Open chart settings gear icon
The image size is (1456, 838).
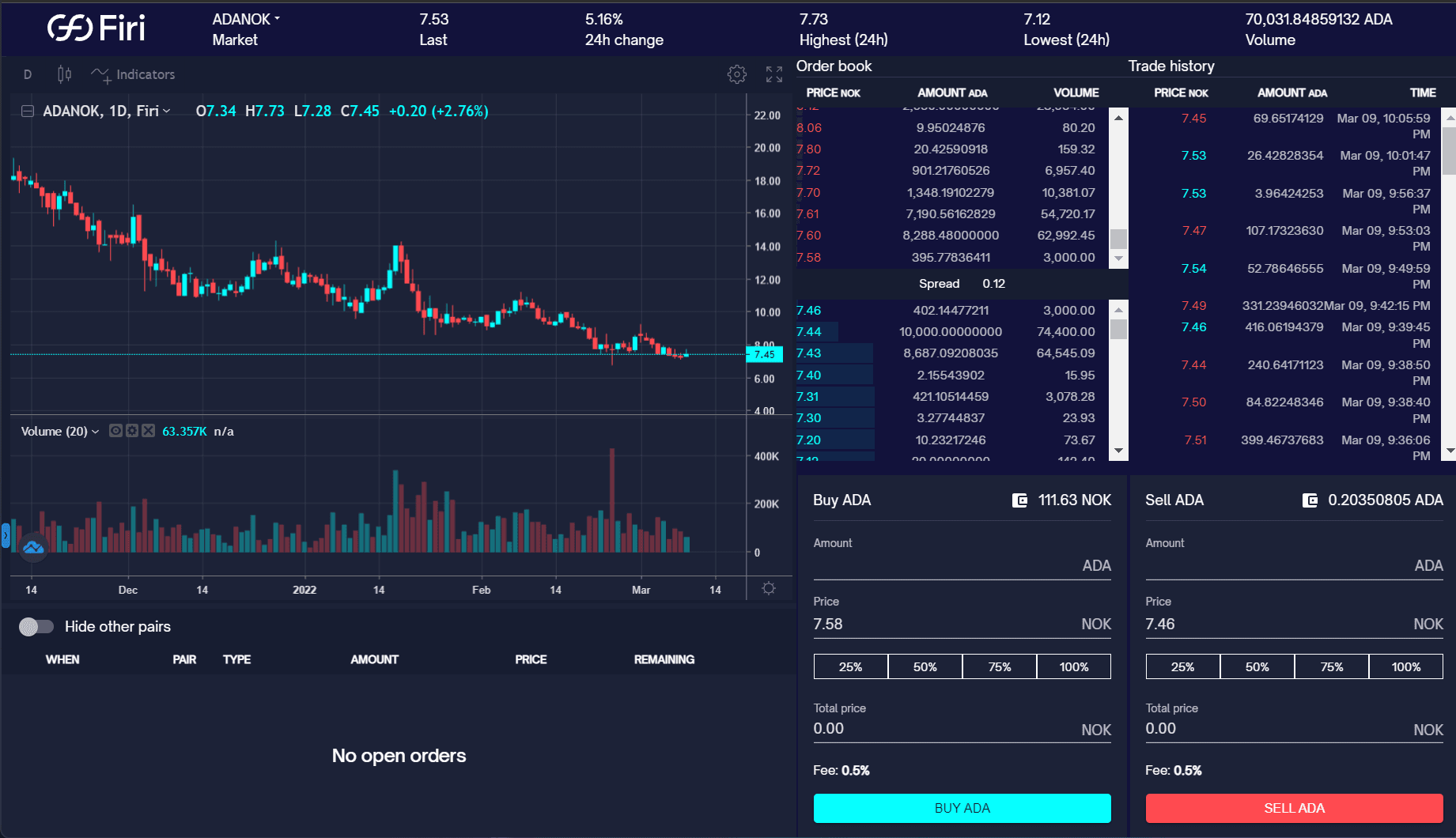(x=736, y=74)
